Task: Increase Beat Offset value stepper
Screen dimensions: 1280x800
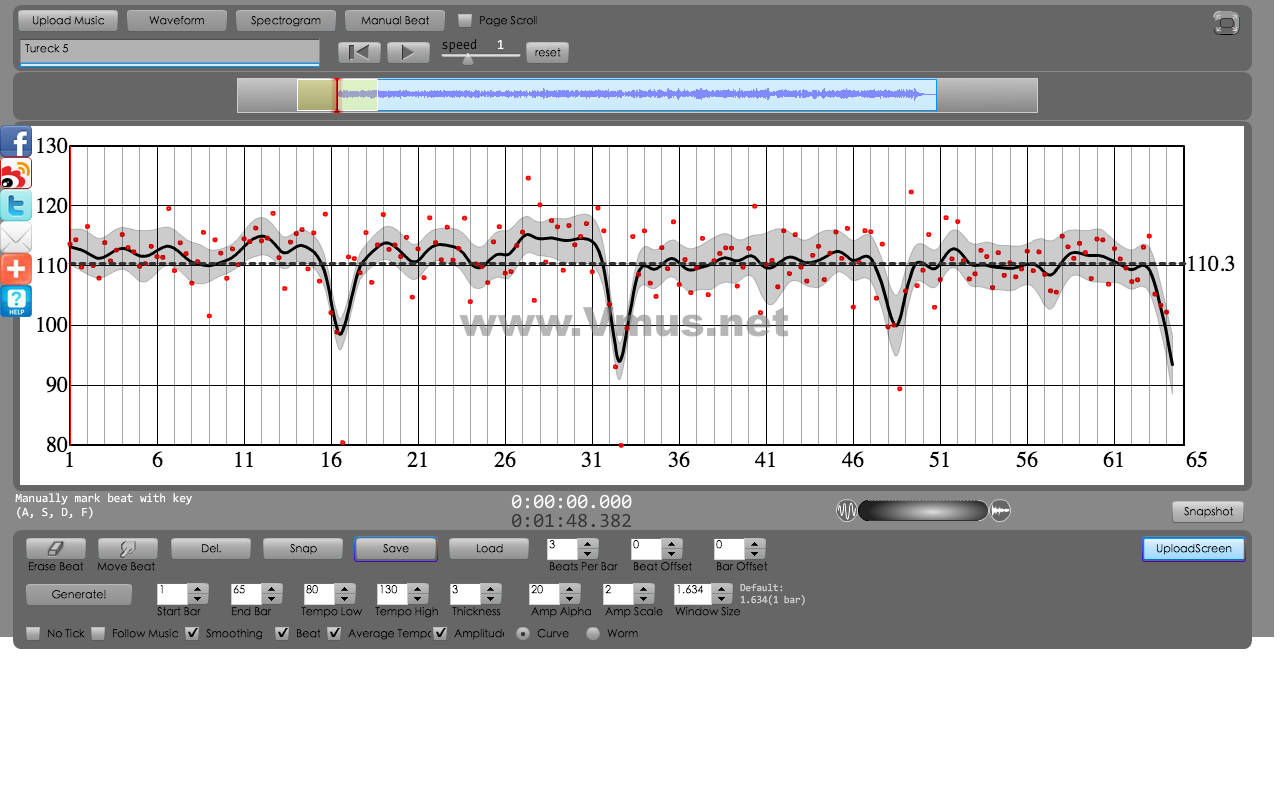Action: 672,544
